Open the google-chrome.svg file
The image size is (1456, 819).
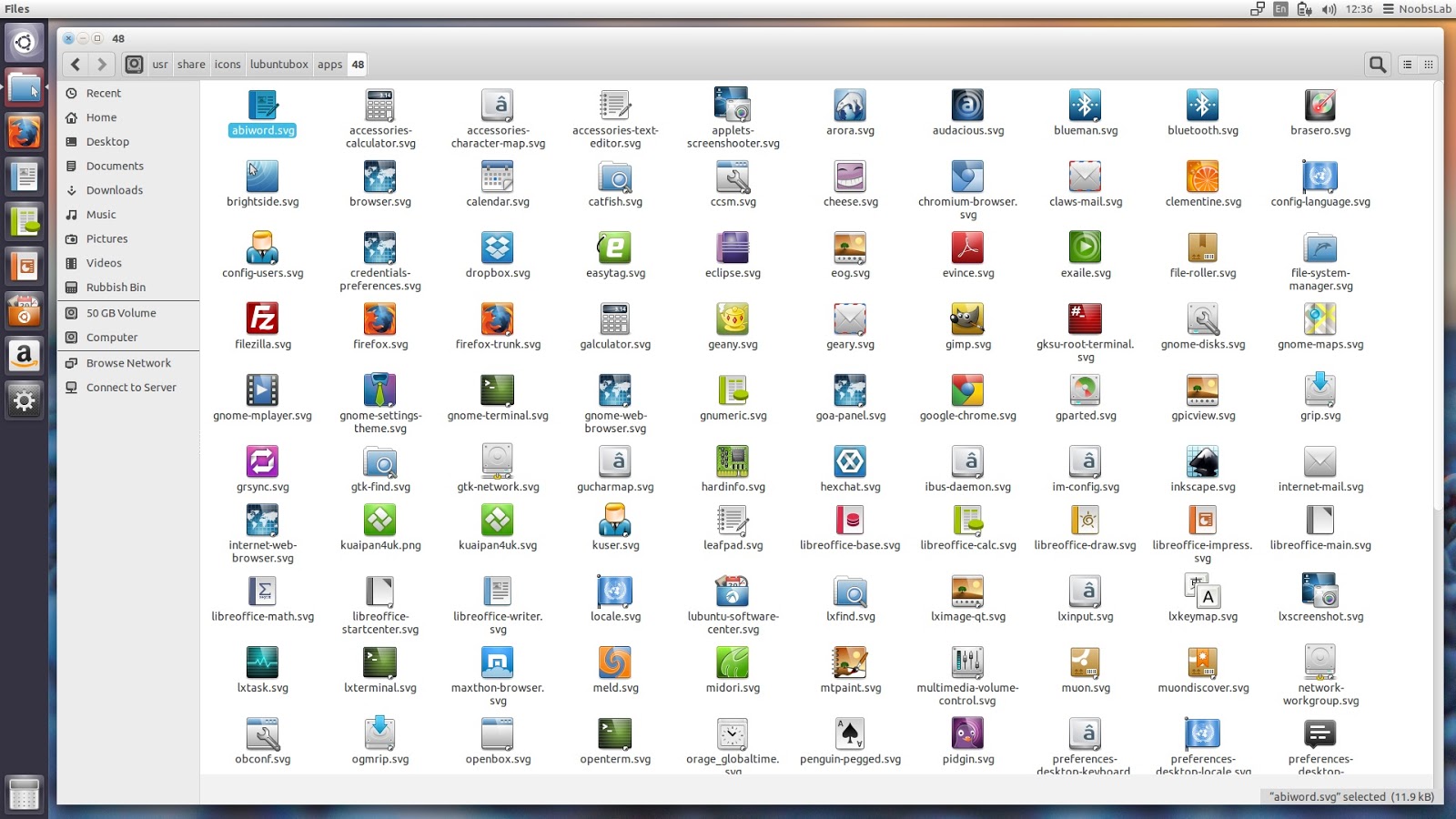coord(967,392)
